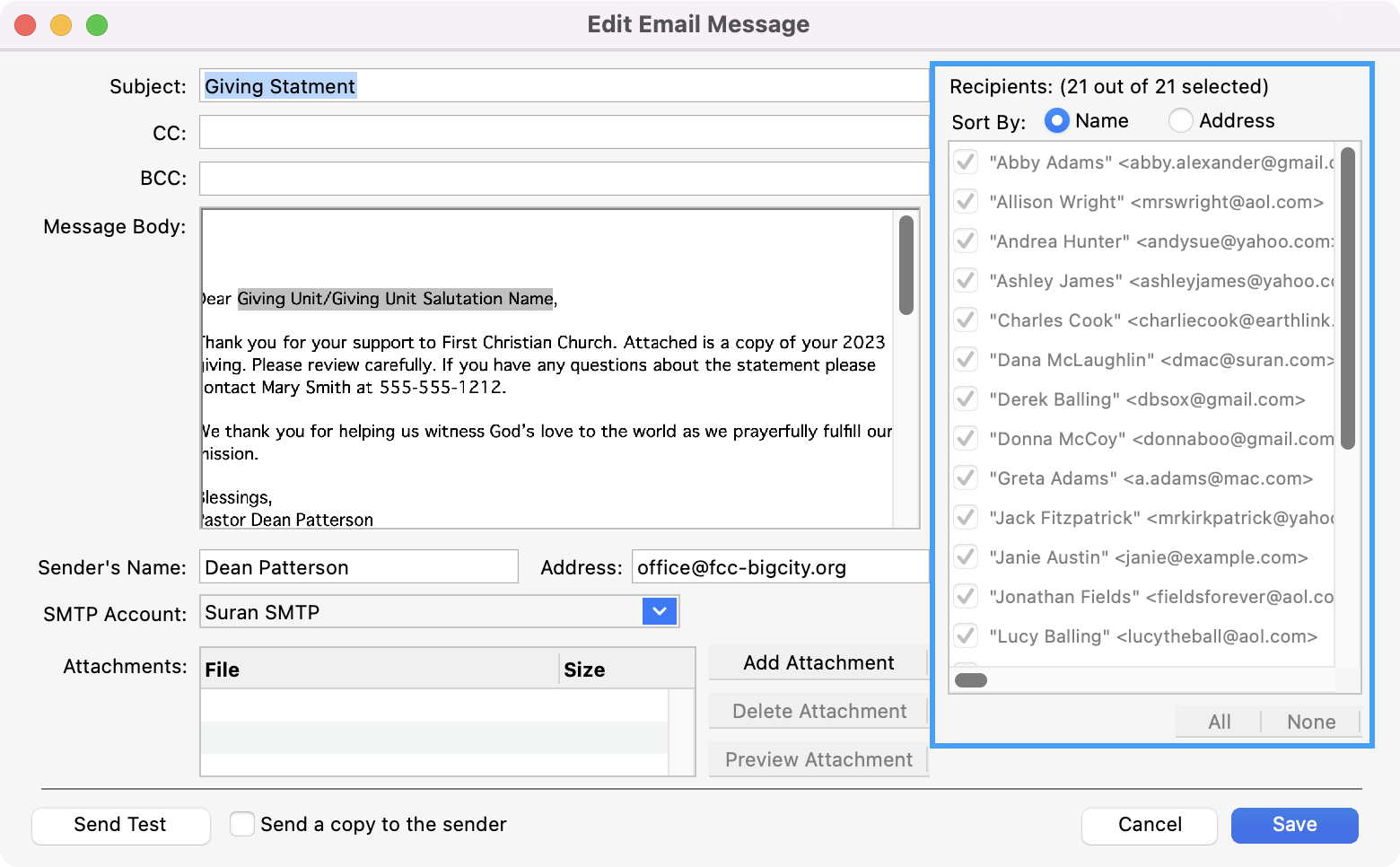
Task: Select the Name sort radio button
Action: coord(1057,120)
